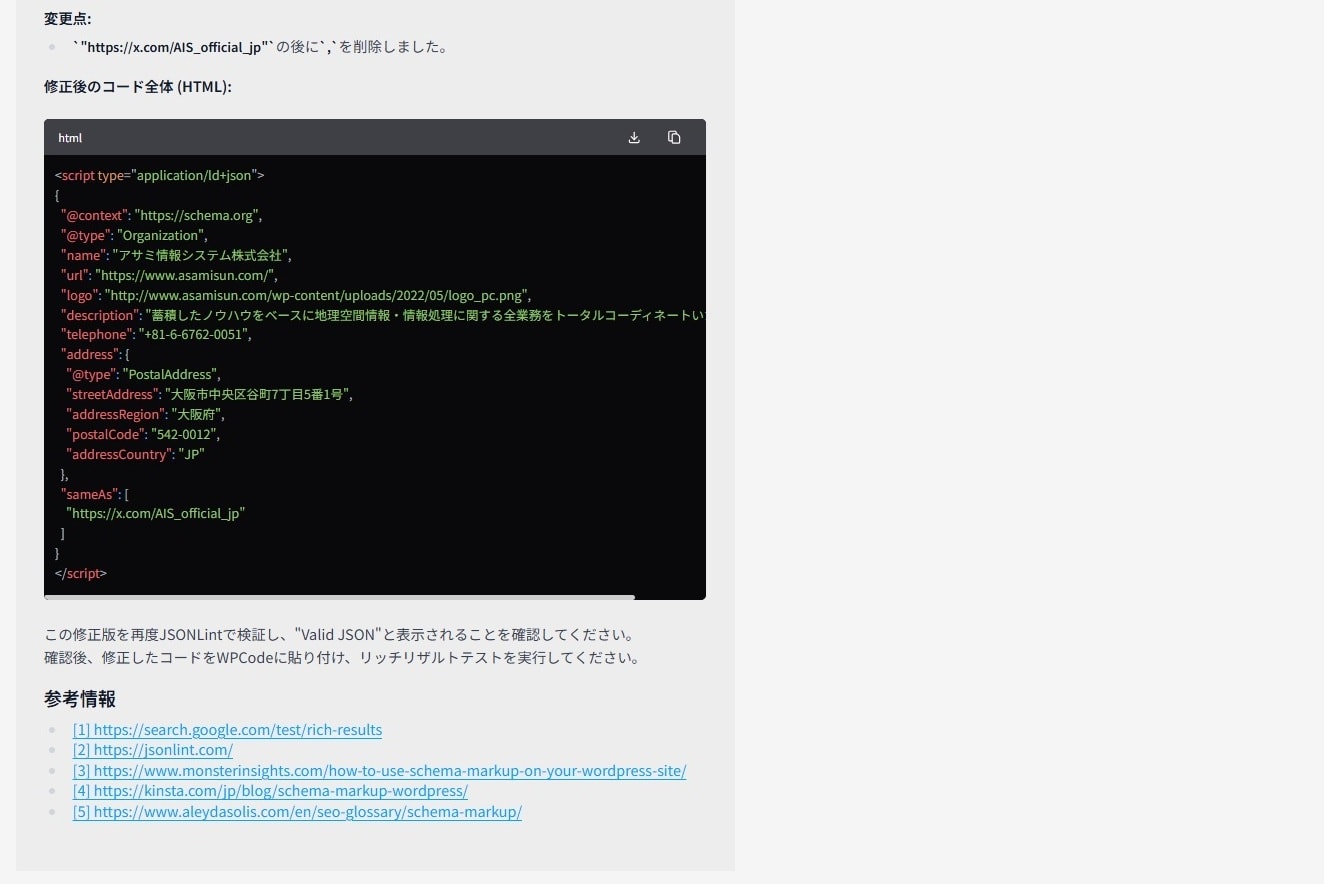Click the 参考情報 section heading

(79, 699)
